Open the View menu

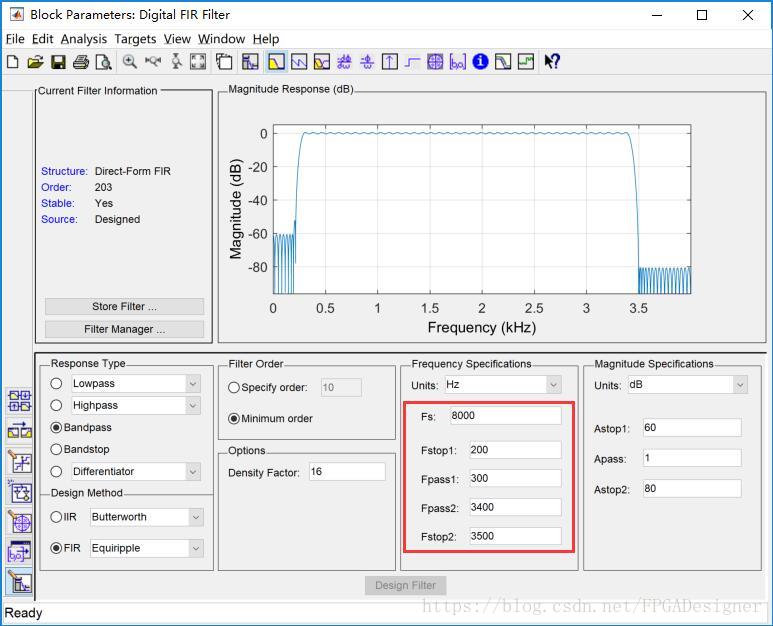pyautogui.click(x=177, y=39)
